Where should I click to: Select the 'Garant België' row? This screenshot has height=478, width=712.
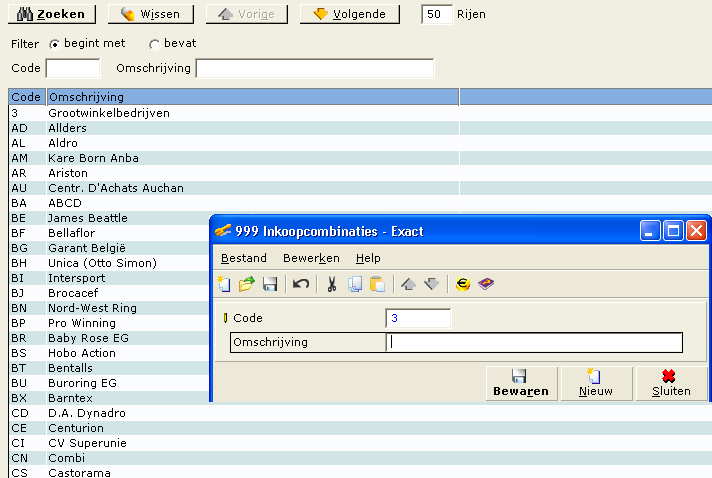(x=109, y=248)
